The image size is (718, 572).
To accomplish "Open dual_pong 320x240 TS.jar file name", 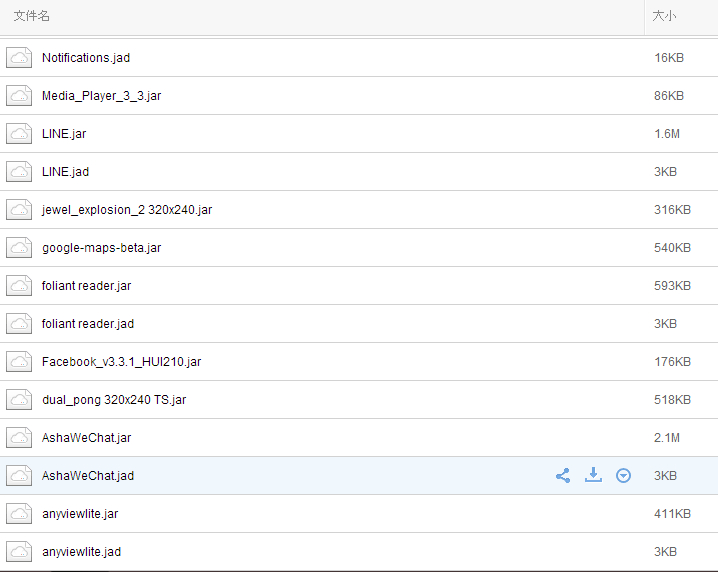I will click(114, 400).
